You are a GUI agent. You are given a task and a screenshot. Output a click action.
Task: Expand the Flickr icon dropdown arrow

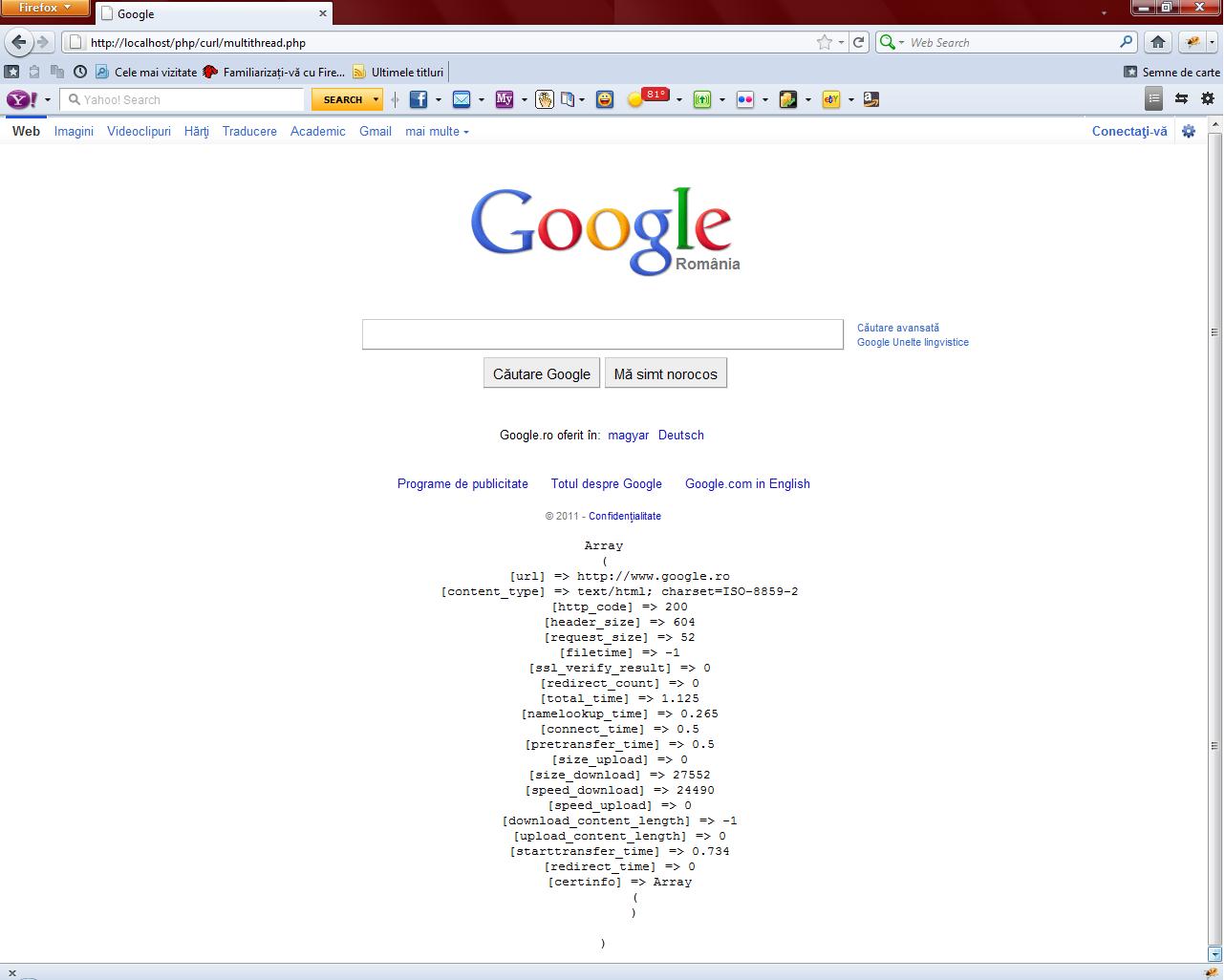point(765,99)
